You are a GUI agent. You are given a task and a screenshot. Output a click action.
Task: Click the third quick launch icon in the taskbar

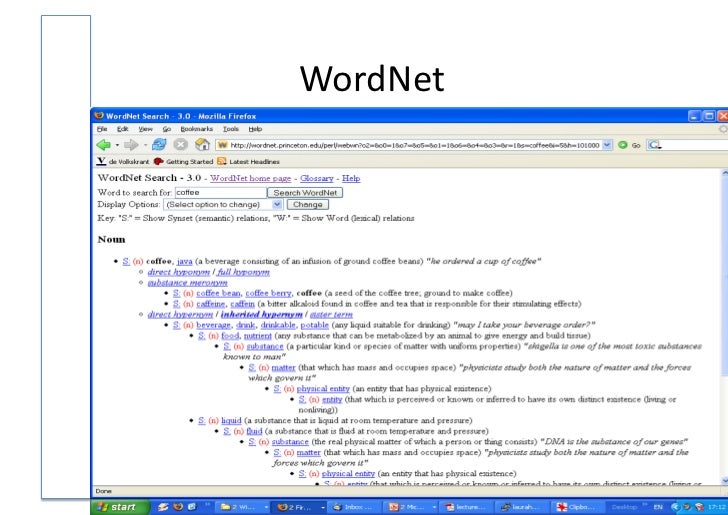(192, 507)
